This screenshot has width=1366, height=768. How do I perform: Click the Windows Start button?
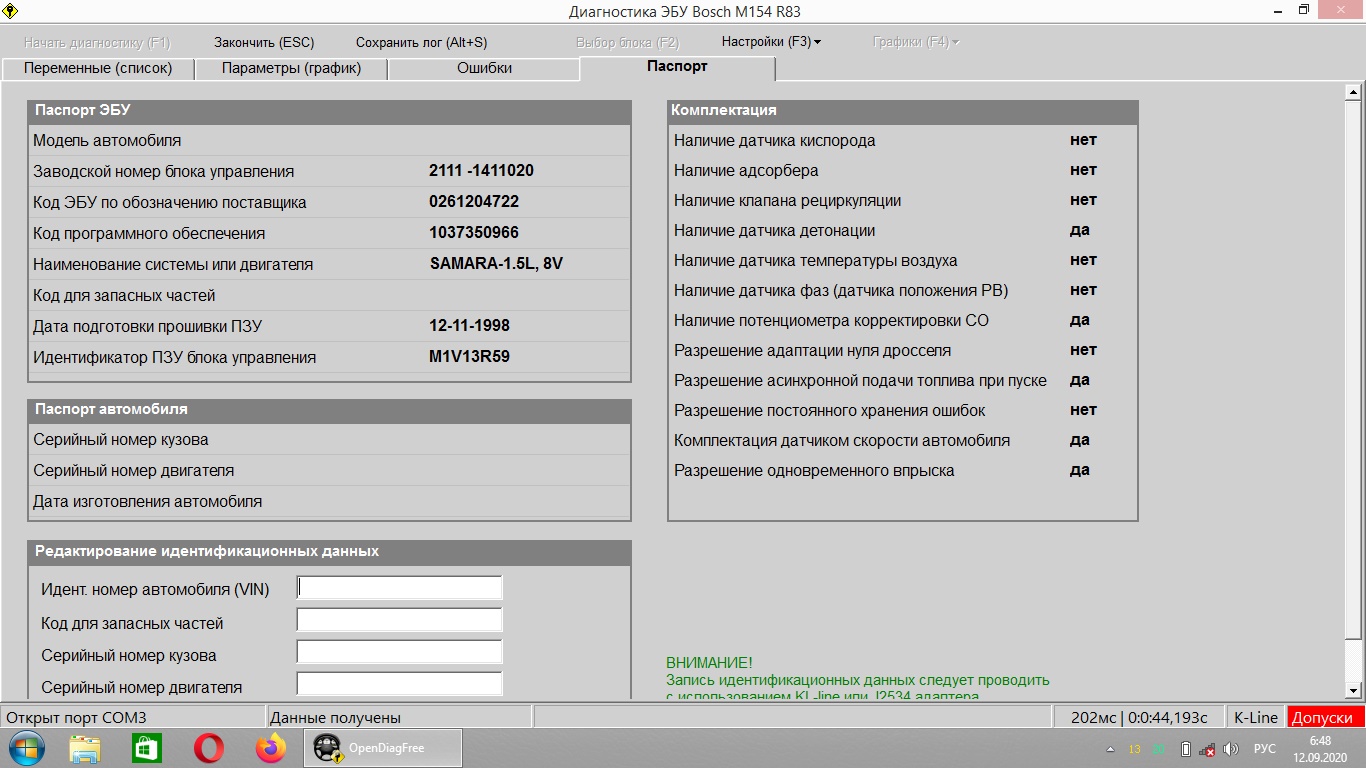click(26, 748)
